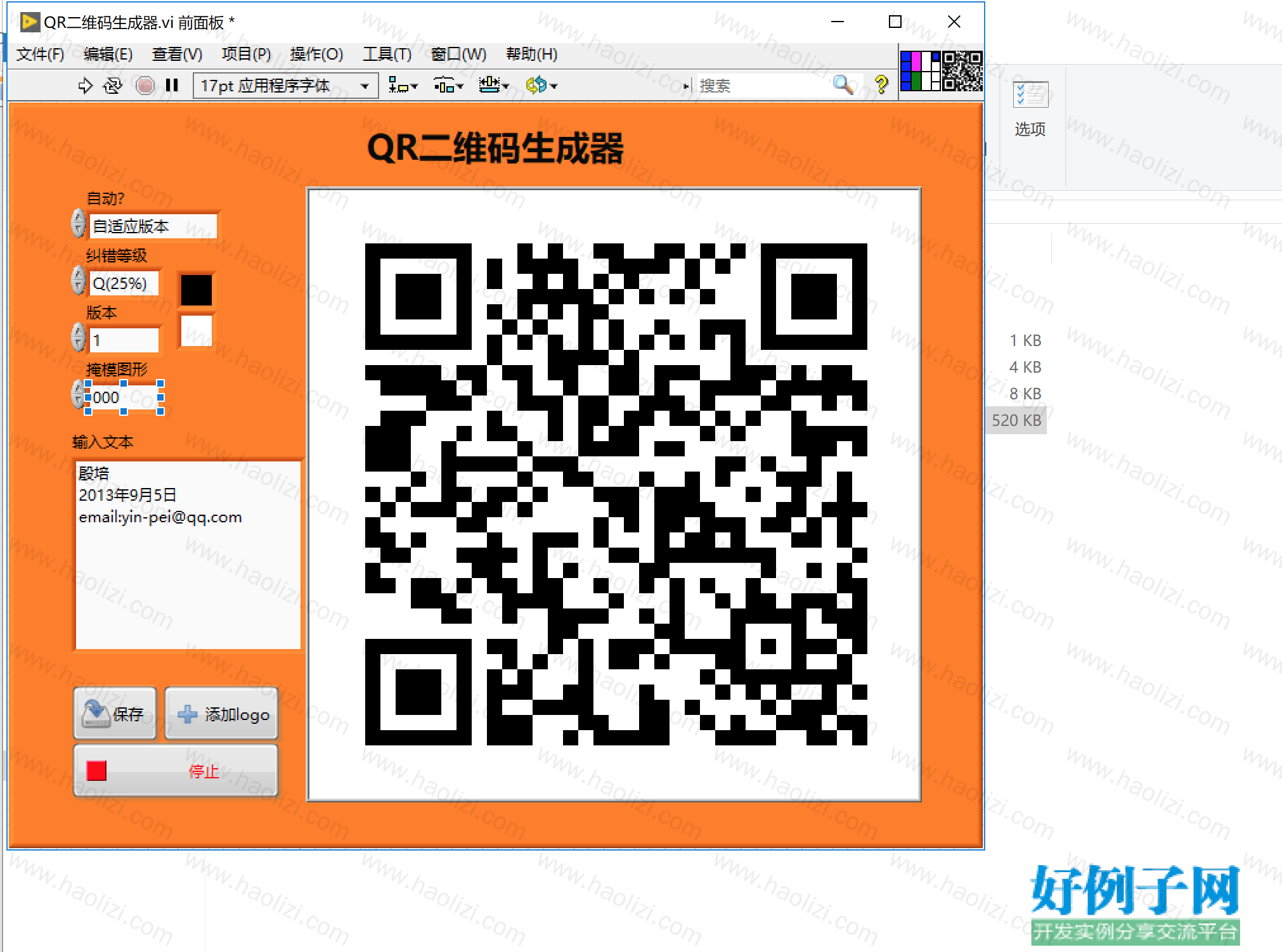Click the LabVIEW icon in the title bar
The width and height of the screenshot is (1282, 952).
point(29,22)
